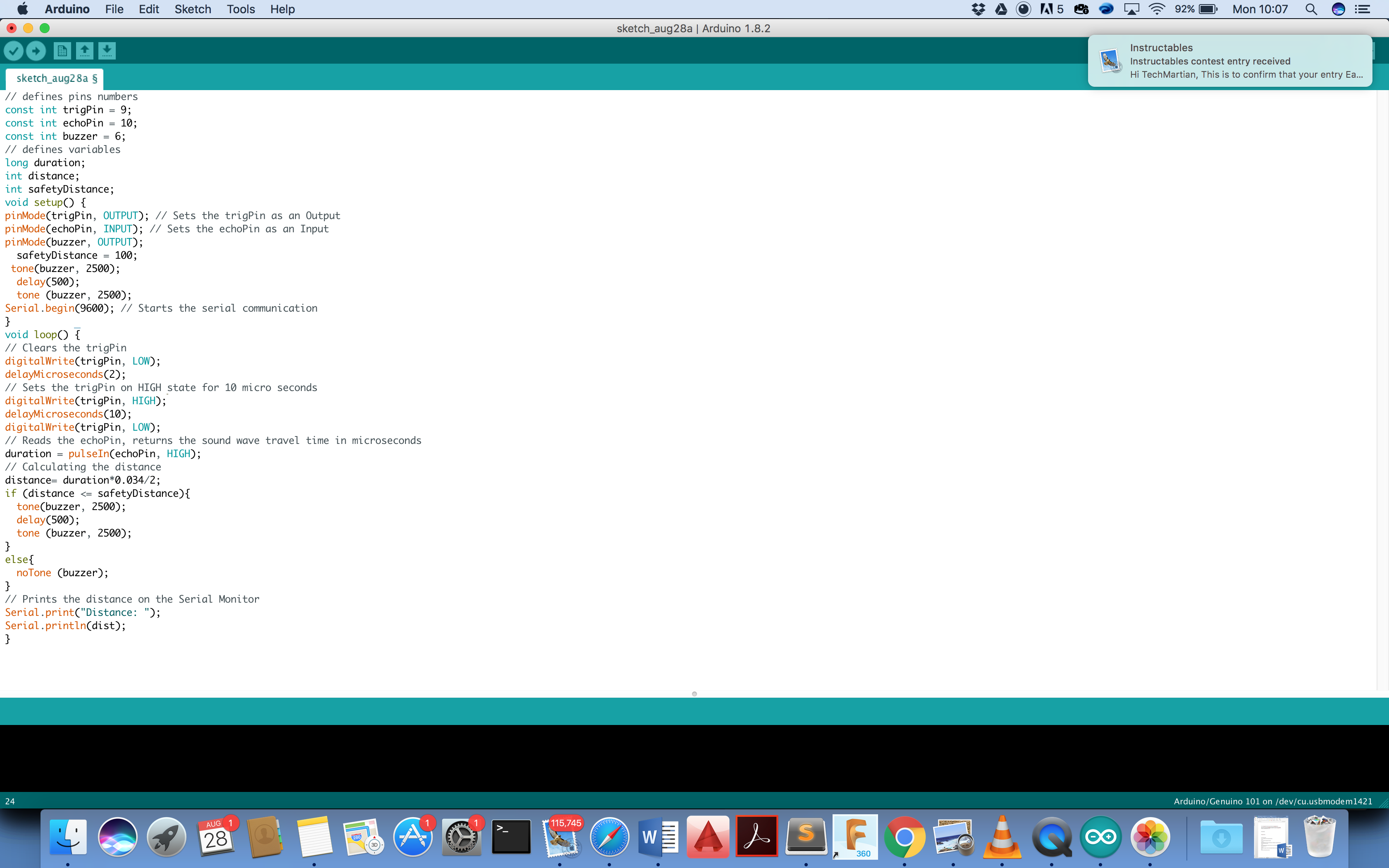Open Siri from the menu bar

tap(1338, 9)
